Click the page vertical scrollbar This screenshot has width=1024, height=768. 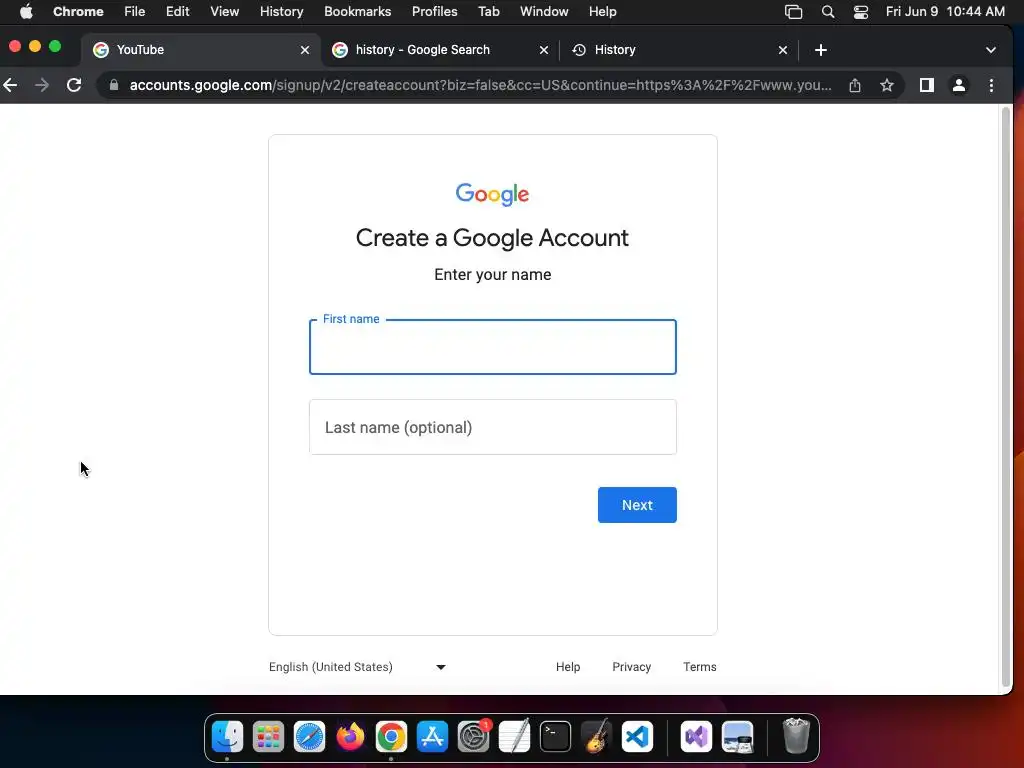pos(1006,397)
